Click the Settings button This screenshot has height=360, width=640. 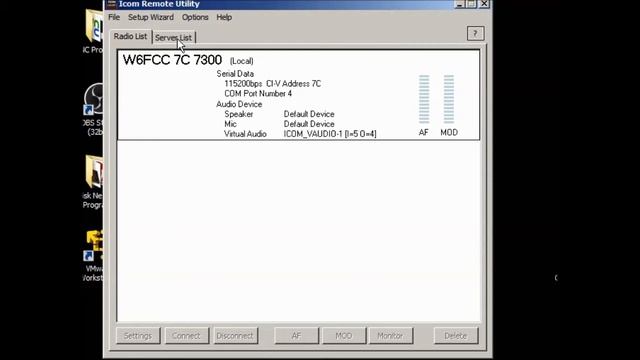tap(138, 336)
